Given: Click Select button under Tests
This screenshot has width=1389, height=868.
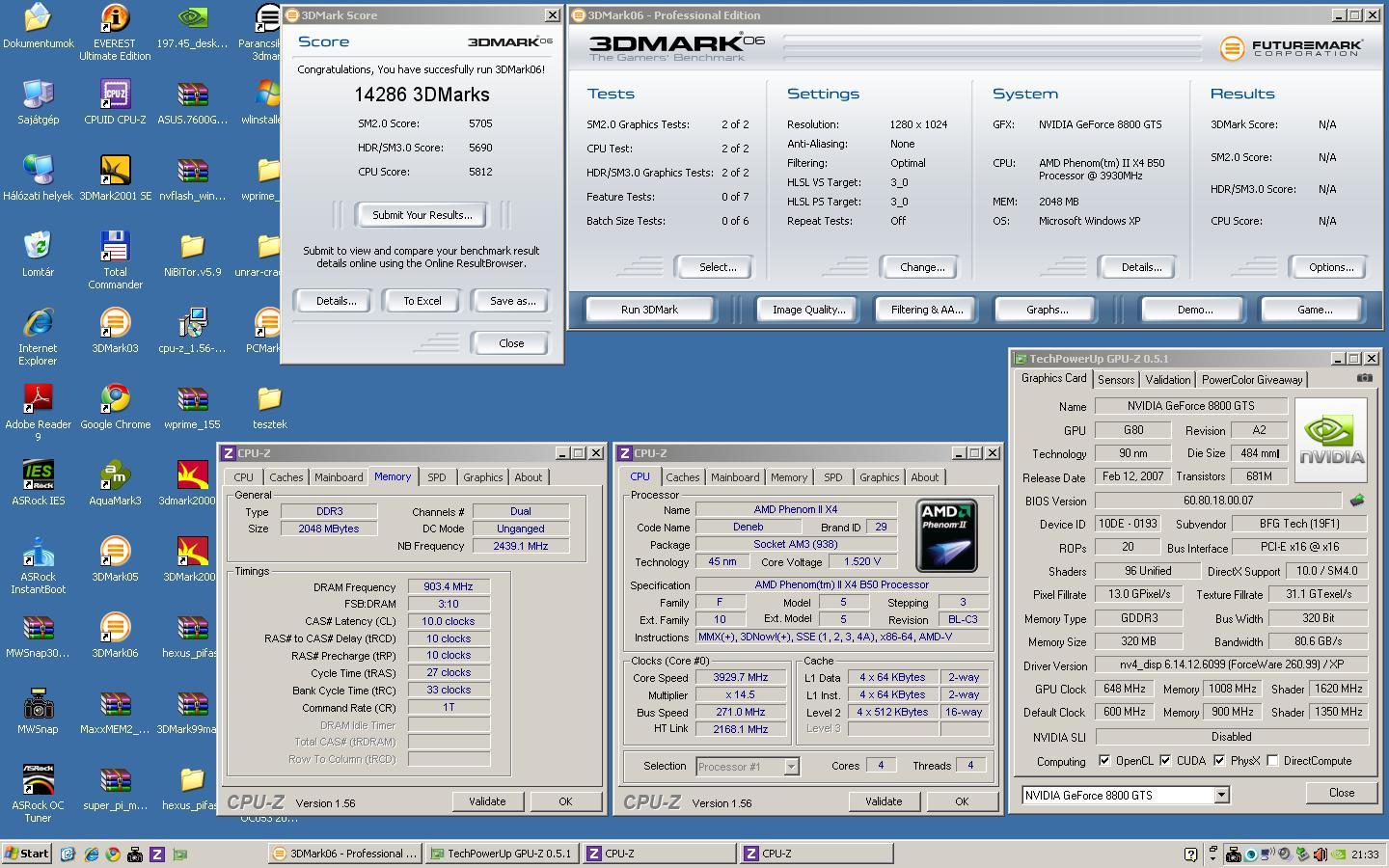Looking at the screenshot, I should [x=717, y=267].
